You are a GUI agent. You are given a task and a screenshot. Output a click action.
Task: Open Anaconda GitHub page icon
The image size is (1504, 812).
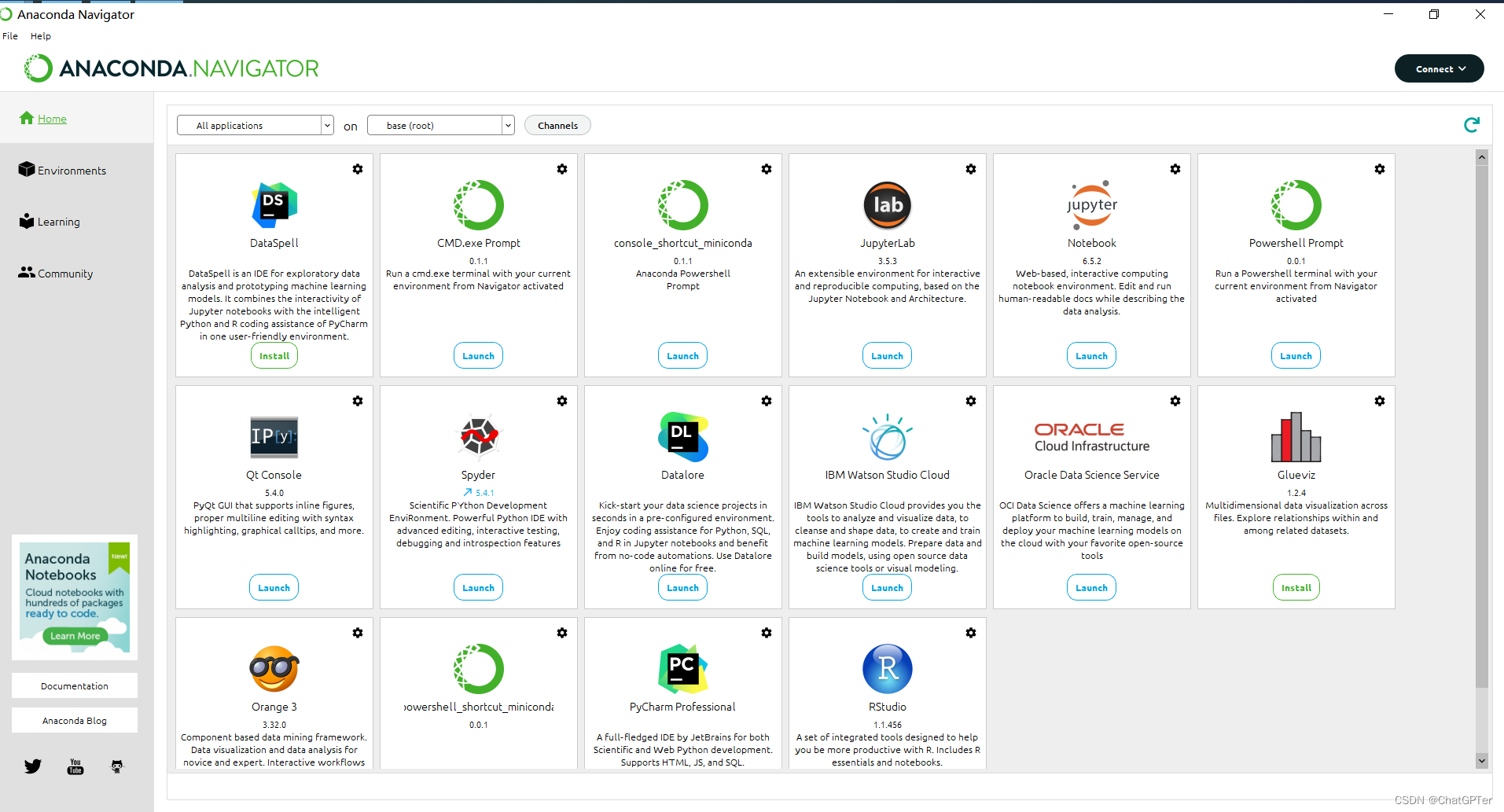117,766
